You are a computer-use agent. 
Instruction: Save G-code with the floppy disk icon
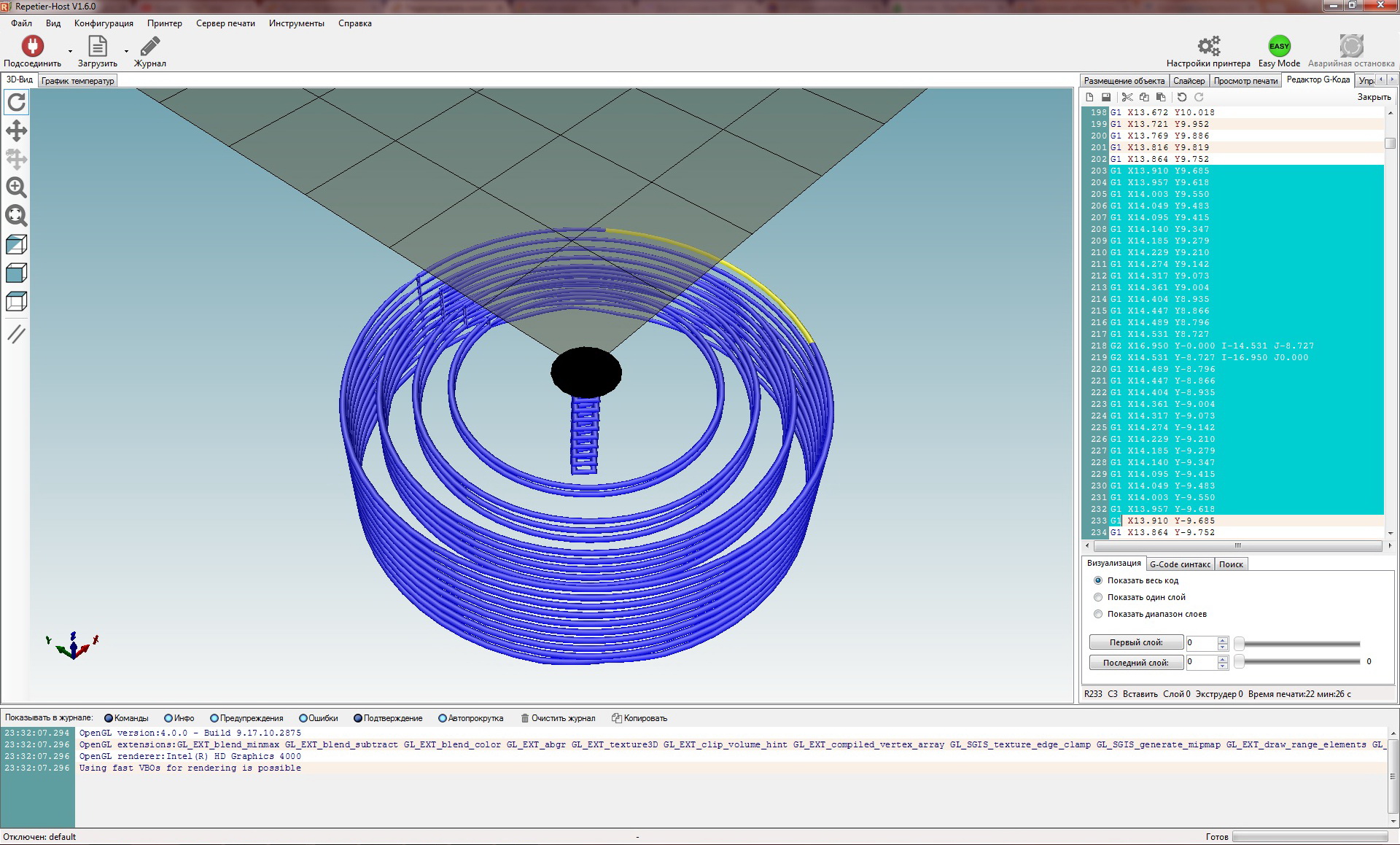pos(1106,97)
